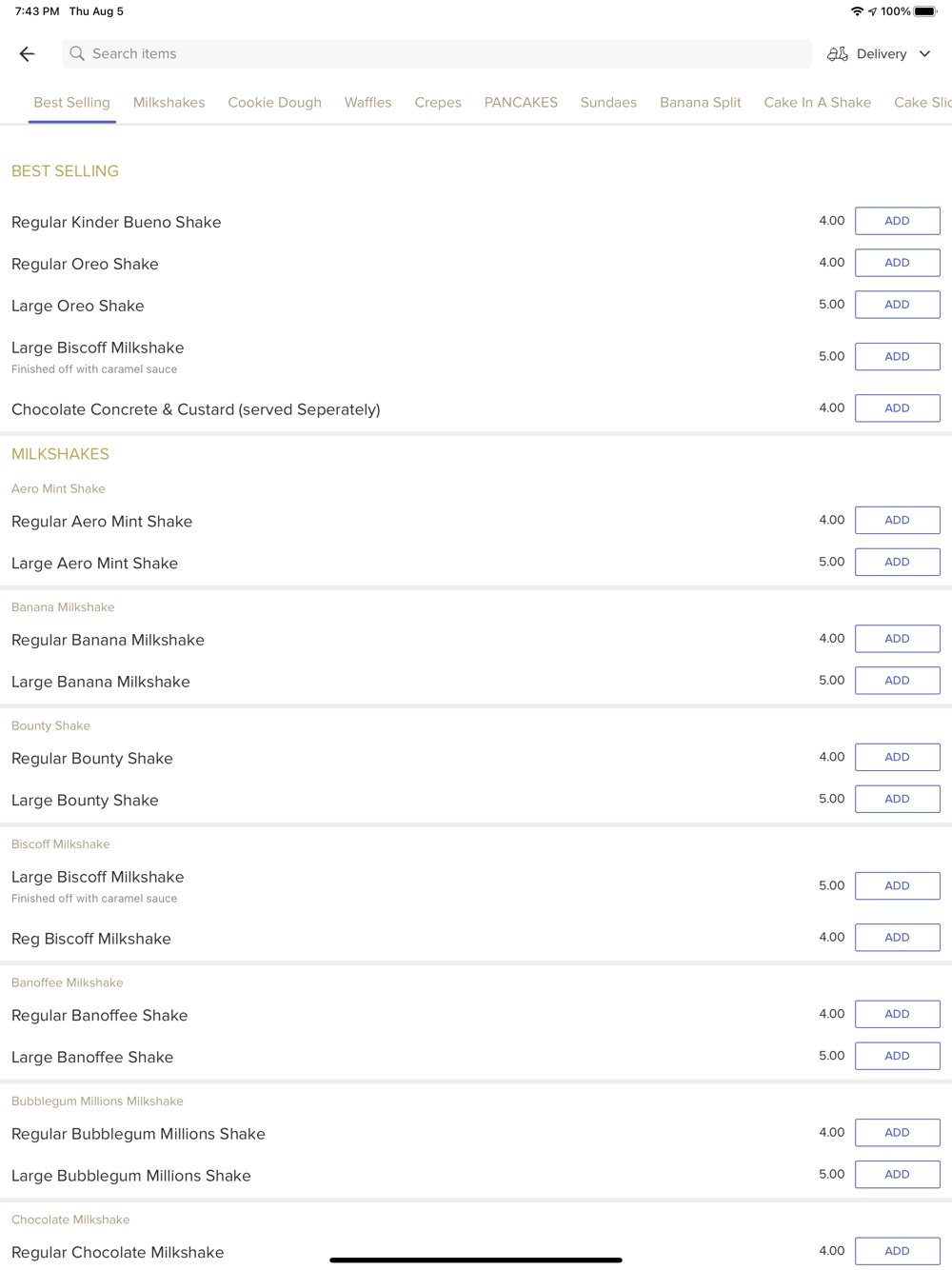Tap the battery status icon
Viewport: 952px width, 1270px height.
pos(926,11)
